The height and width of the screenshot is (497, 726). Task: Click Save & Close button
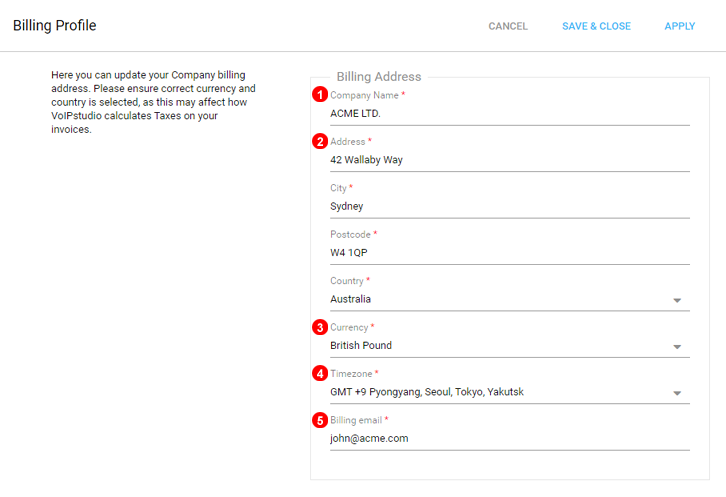[x=596, y=26]
